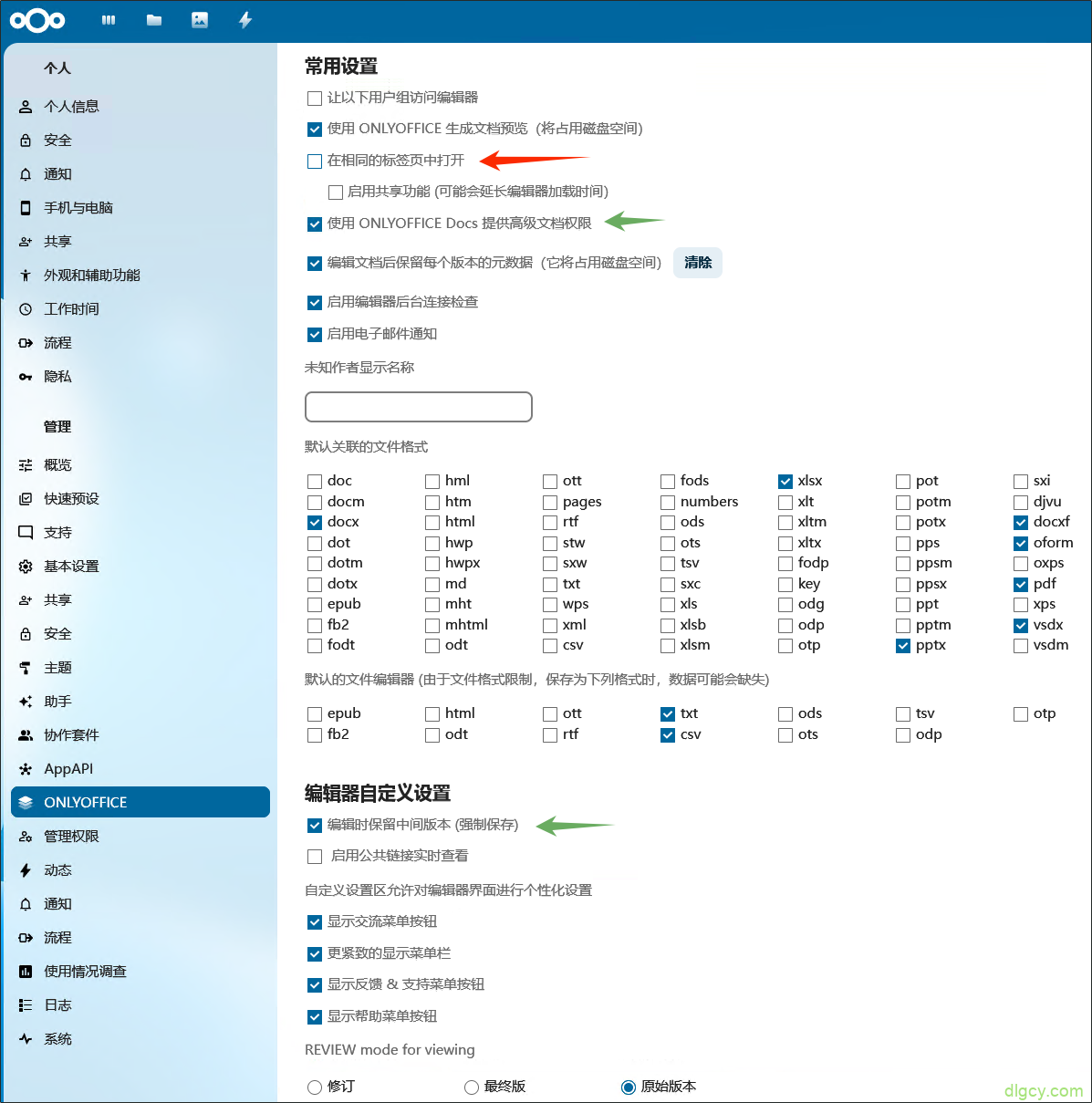Image resolution: width=1092 pixels, height=1103 pixels.
Task: Select the 修订 review mode radio button
Action: coord(315,1087)
